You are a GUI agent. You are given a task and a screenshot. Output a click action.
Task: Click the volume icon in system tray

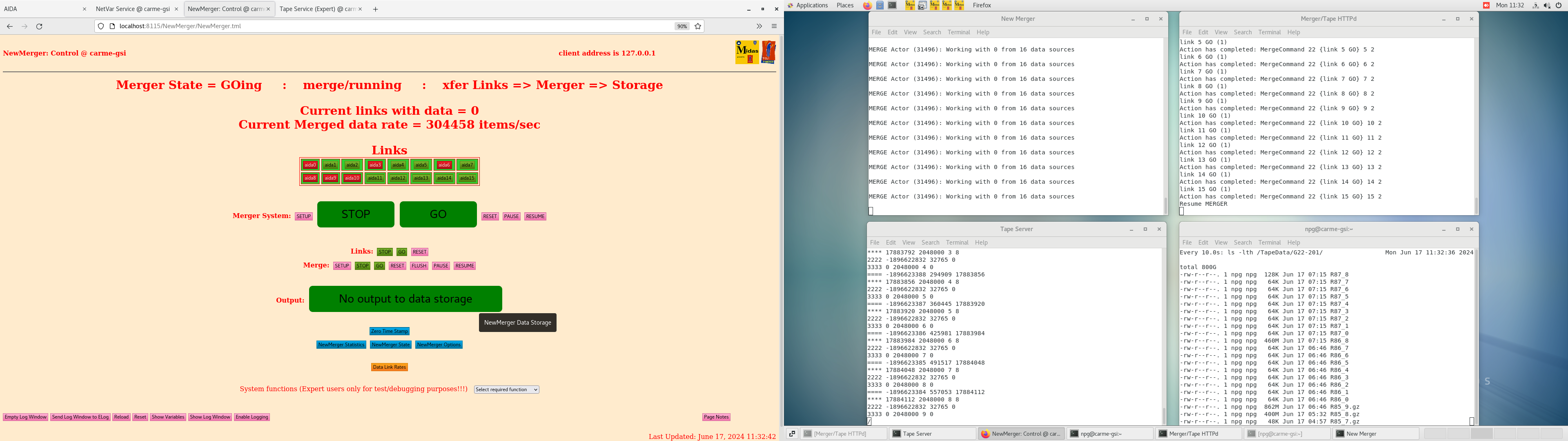click(1547, 5)
